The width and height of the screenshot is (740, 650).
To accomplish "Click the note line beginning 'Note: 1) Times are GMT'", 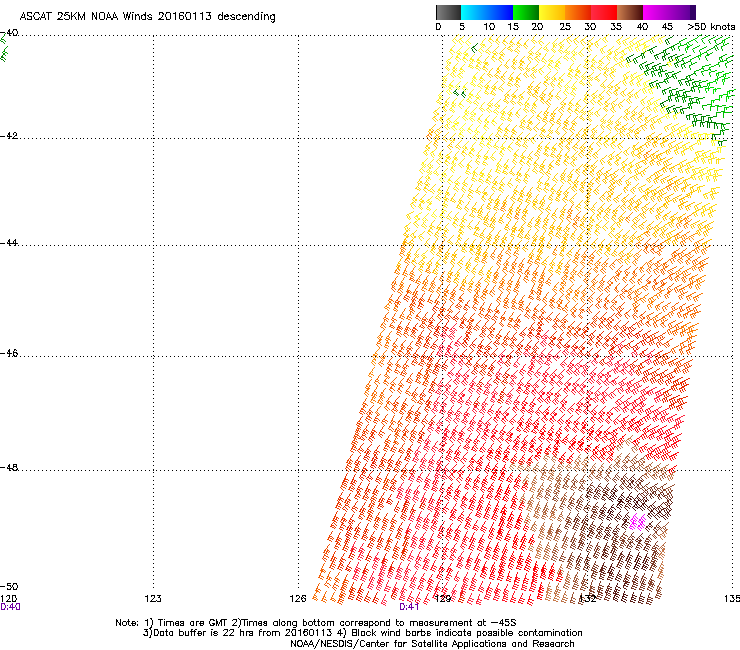I will [316, 623].
